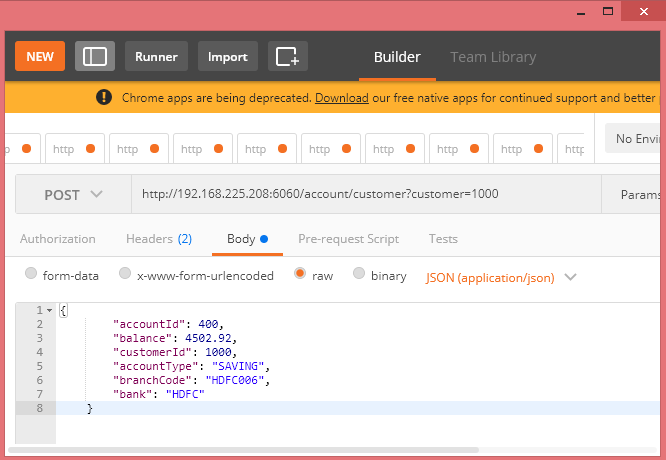
Task: Open a new window with plus icon
Action: (x=288, y=56)
